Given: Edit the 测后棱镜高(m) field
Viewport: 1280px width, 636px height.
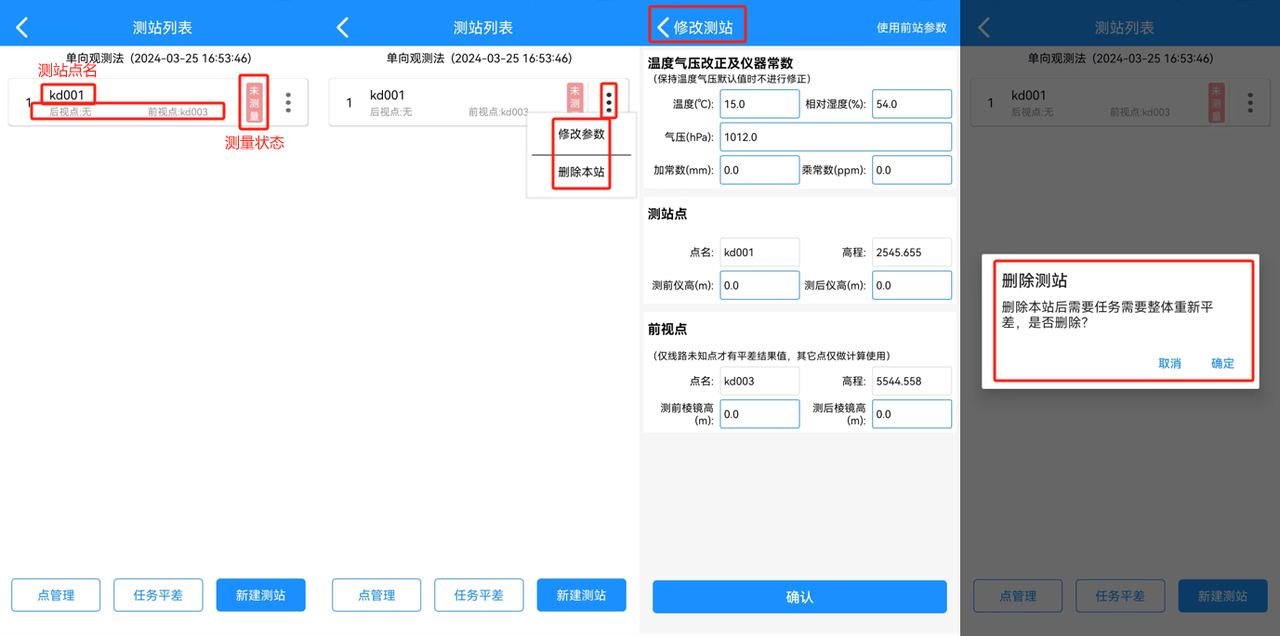Looking at the screenshot, I should click(911, 414).
